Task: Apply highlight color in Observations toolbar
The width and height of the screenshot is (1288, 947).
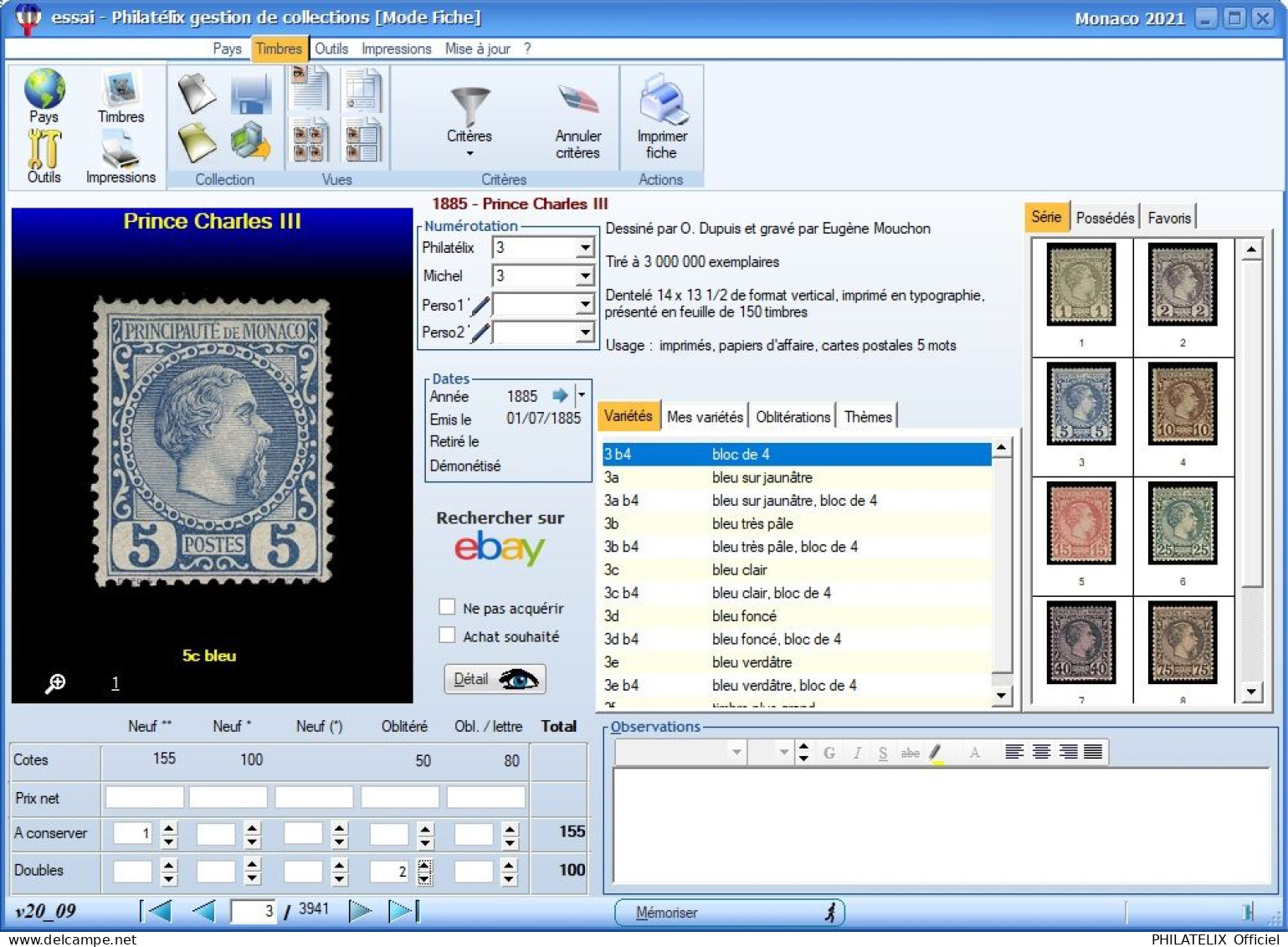Action: pyautogui.click(x=936, y=753)
